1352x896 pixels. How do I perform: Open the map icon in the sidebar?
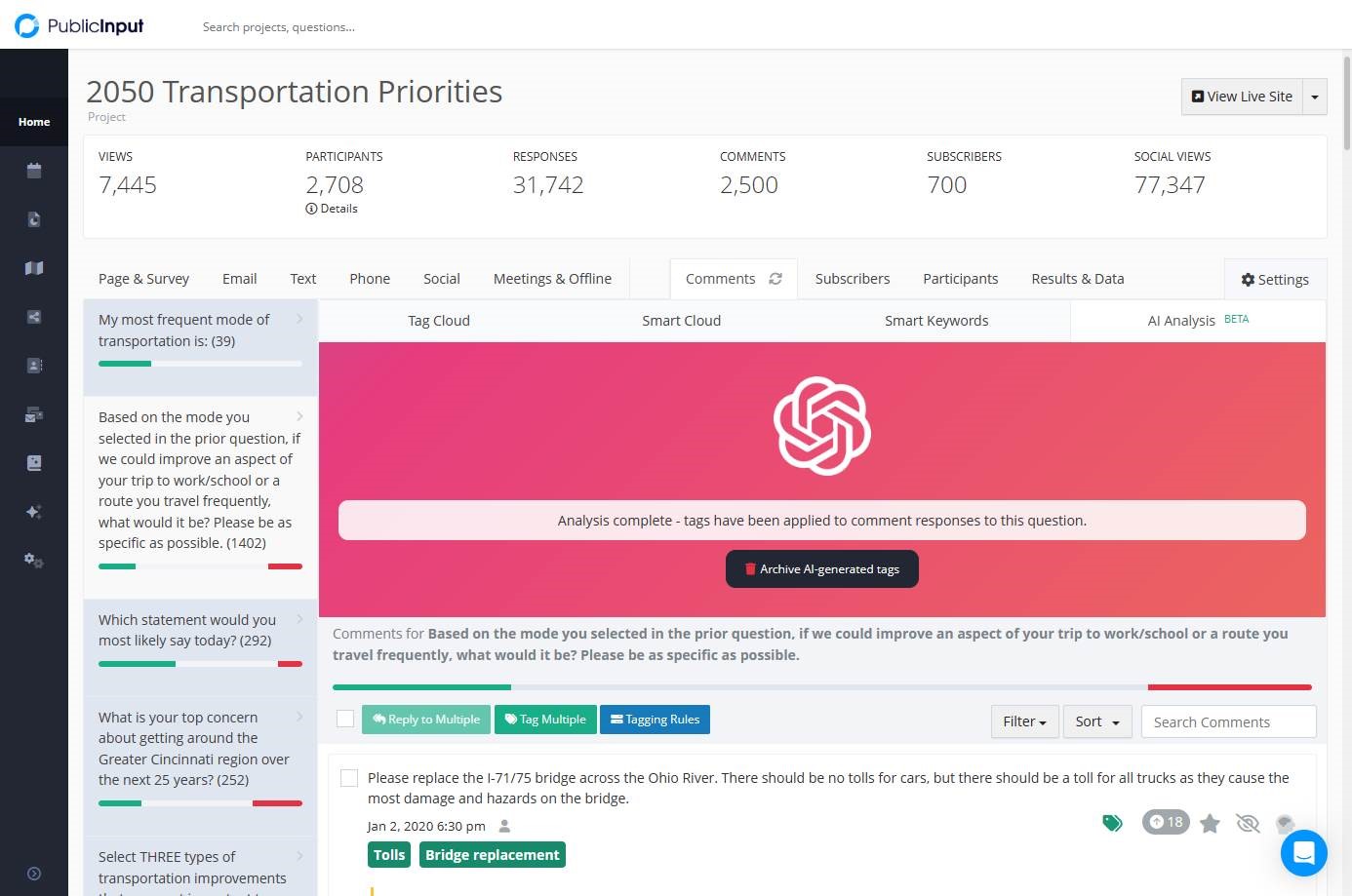[x=34, y=267]
